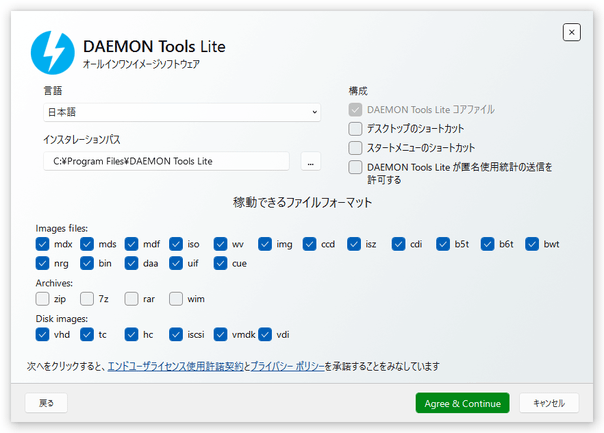Uncheck the vdi disk image format
The height and width of the screenshot is (433, 604).
[265, 334]
